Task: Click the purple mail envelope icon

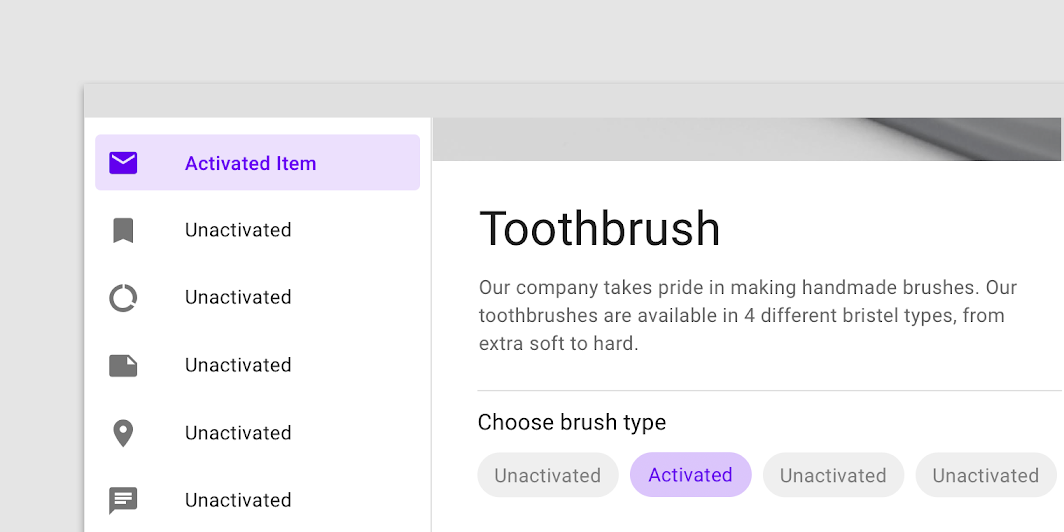Action: point(123,163)
